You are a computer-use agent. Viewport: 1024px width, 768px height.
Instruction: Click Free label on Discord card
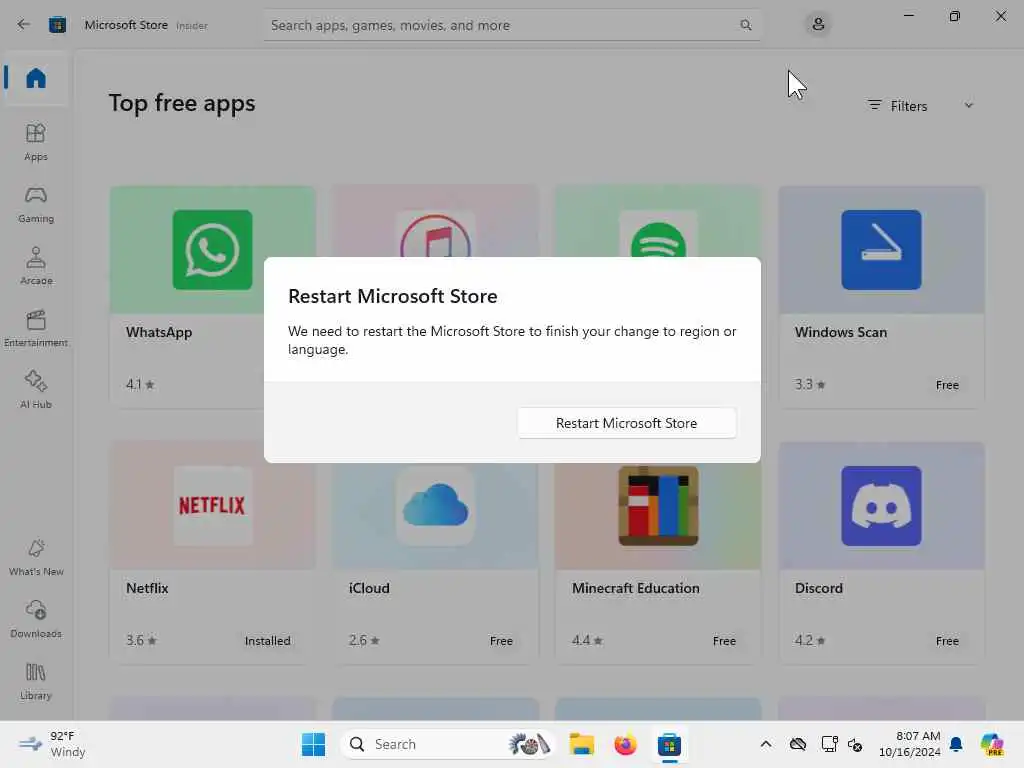click(947, 641)
